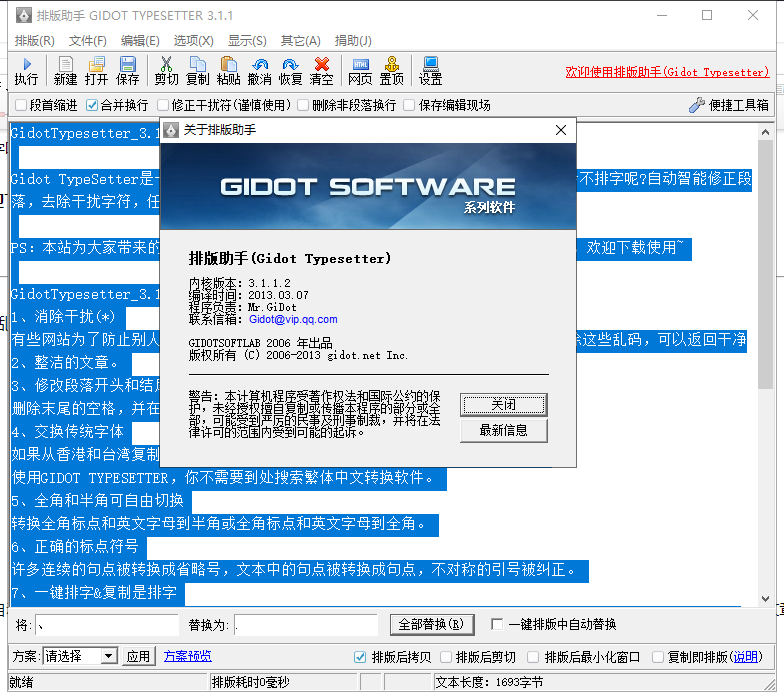Pin window on top with 置顶
Image resolution: width=784 pixels, height=699 pixels.
[x=392, y=71]
